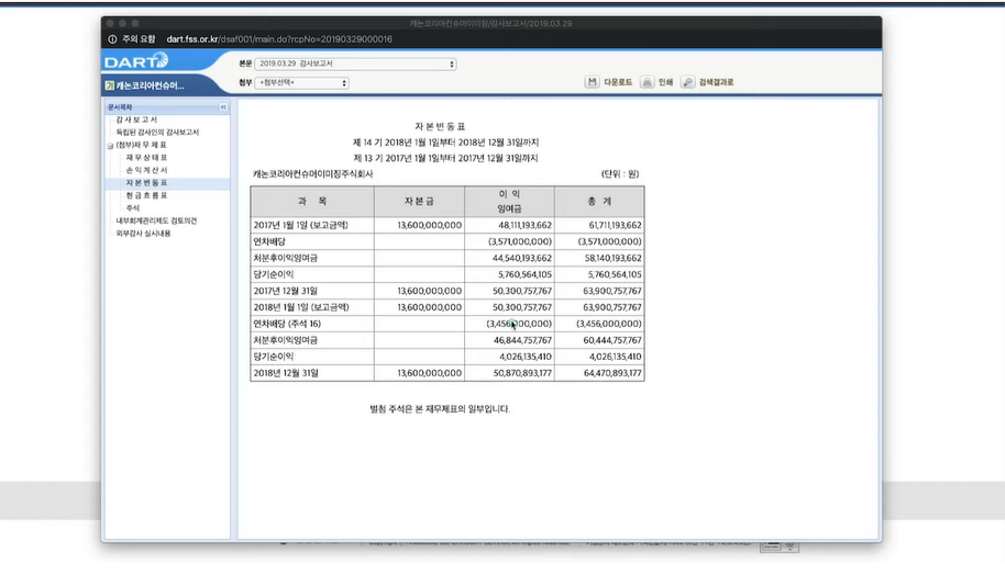This screenshot has height=570, width=1005.
Task: Open 재무상태표 in the tree
Action: pyautogui.click(x=146, y=158)
